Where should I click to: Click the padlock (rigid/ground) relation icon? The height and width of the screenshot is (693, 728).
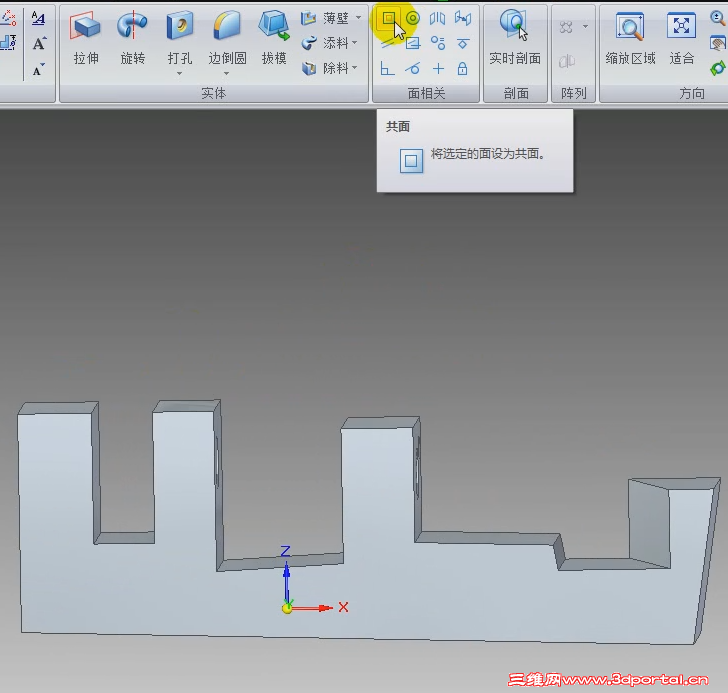click(462, 68)
